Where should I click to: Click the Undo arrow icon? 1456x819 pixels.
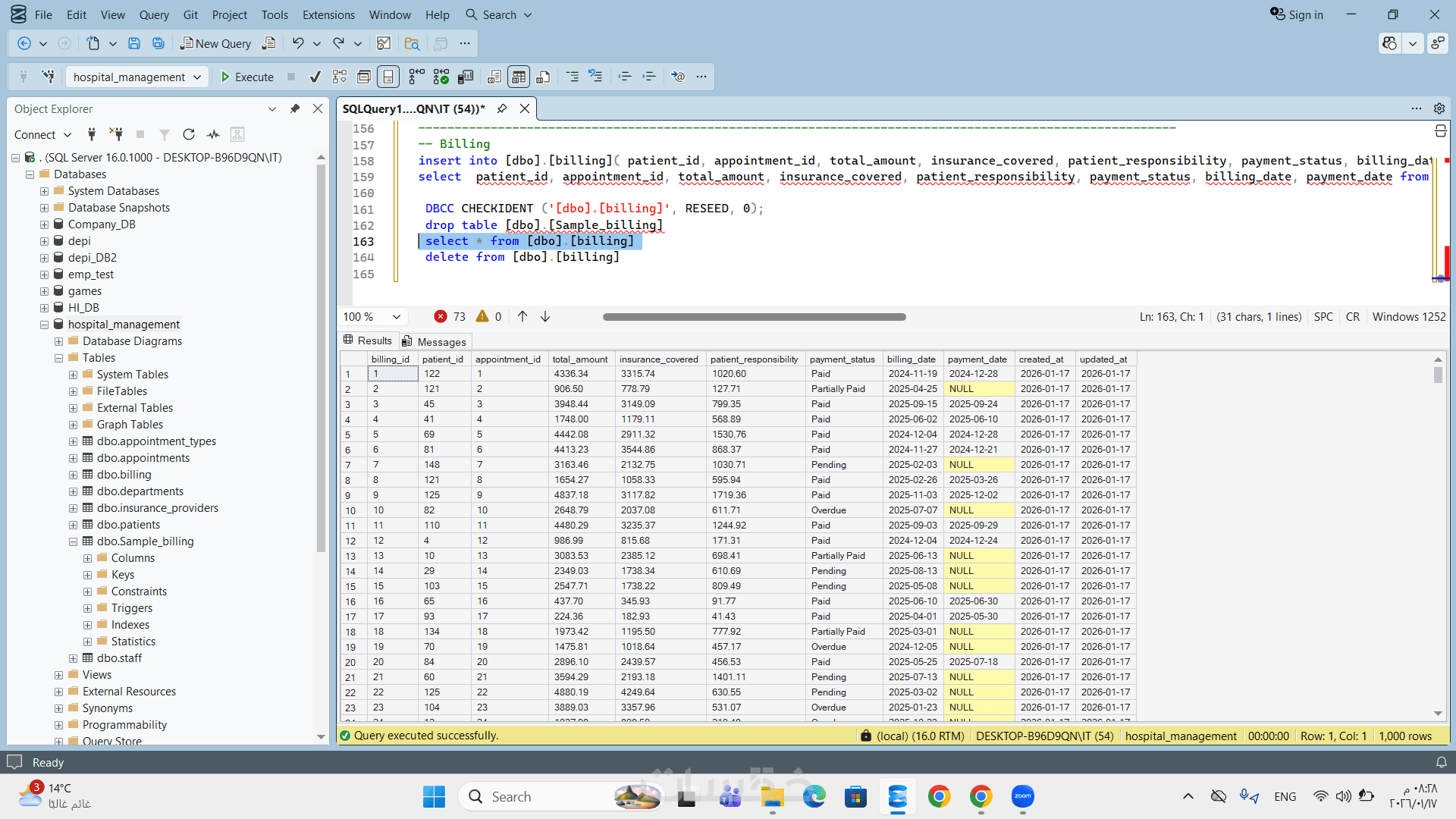(x=298, y=43)
